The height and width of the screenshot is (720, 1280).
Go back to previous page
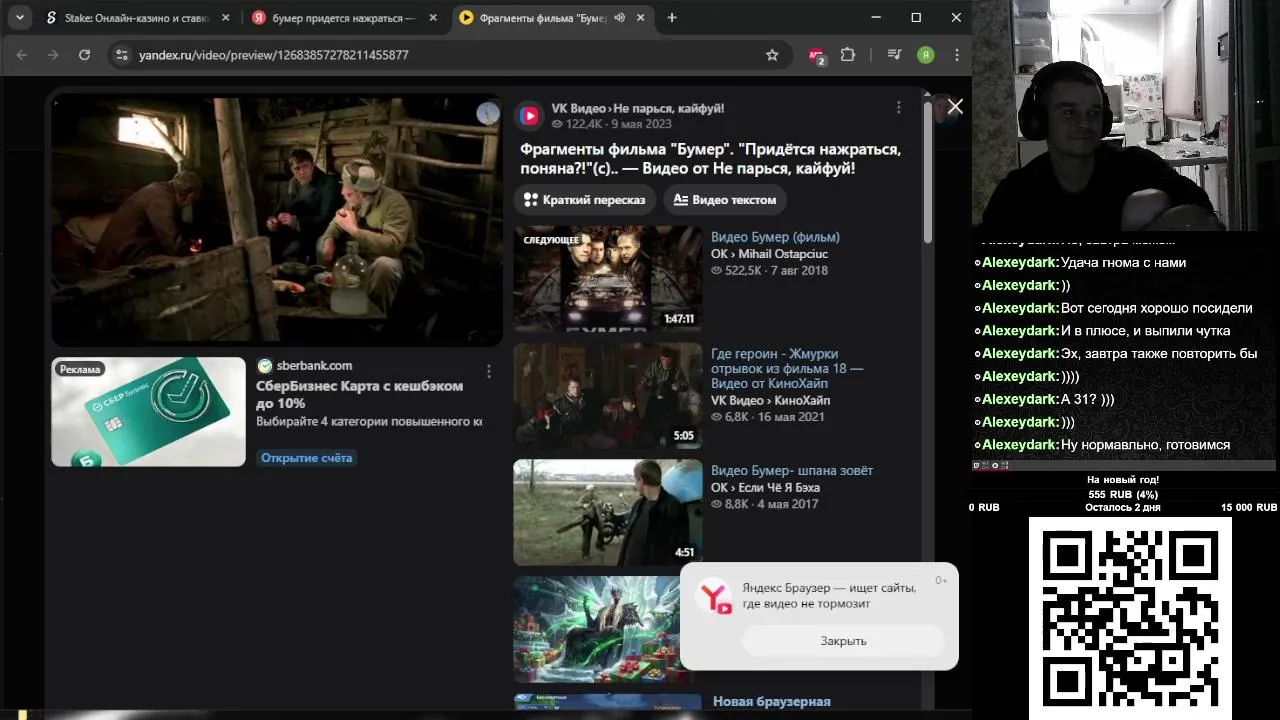(x=22, y=55)
